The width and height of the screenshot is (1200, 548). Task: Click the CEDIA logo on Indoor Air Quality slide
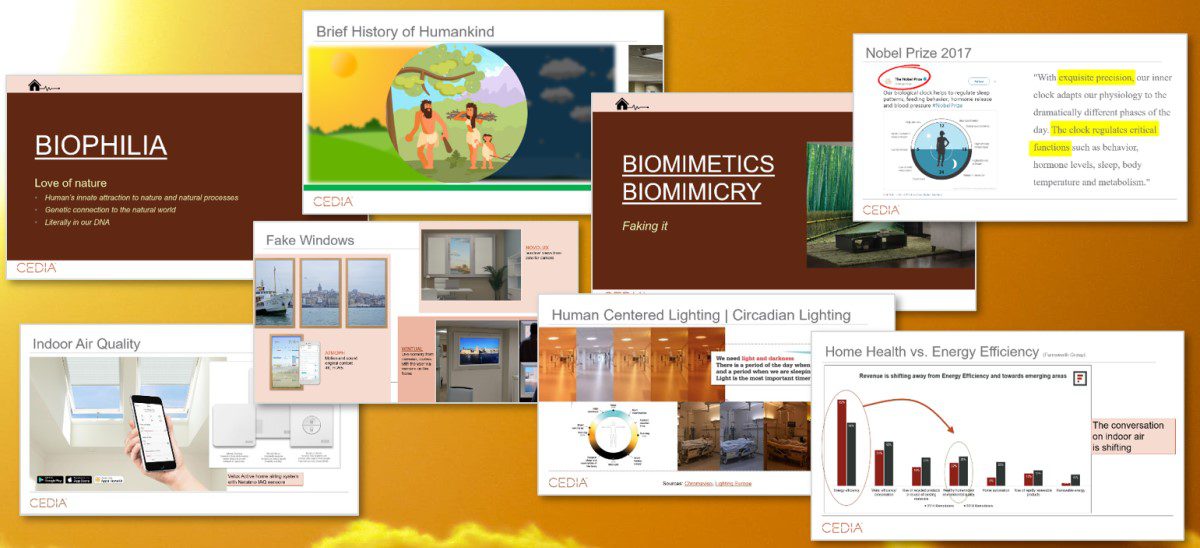coord(48,503)
